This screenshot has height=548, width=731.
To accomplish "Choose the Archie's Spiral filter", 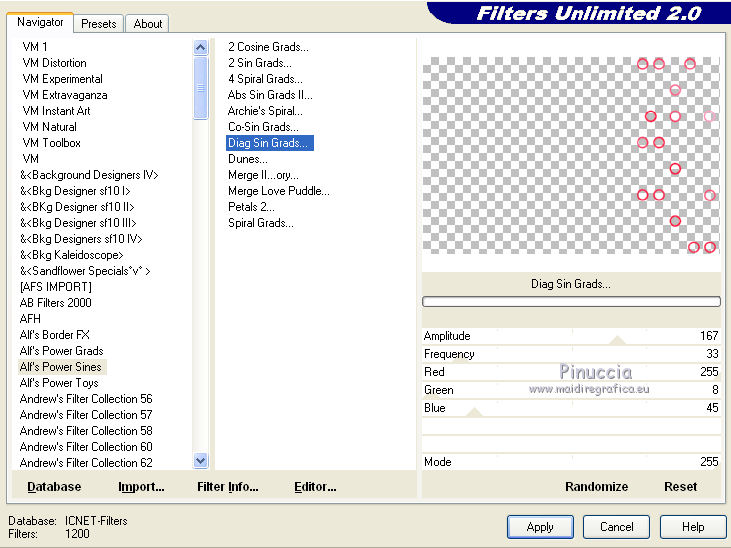I will coord(265,111).
